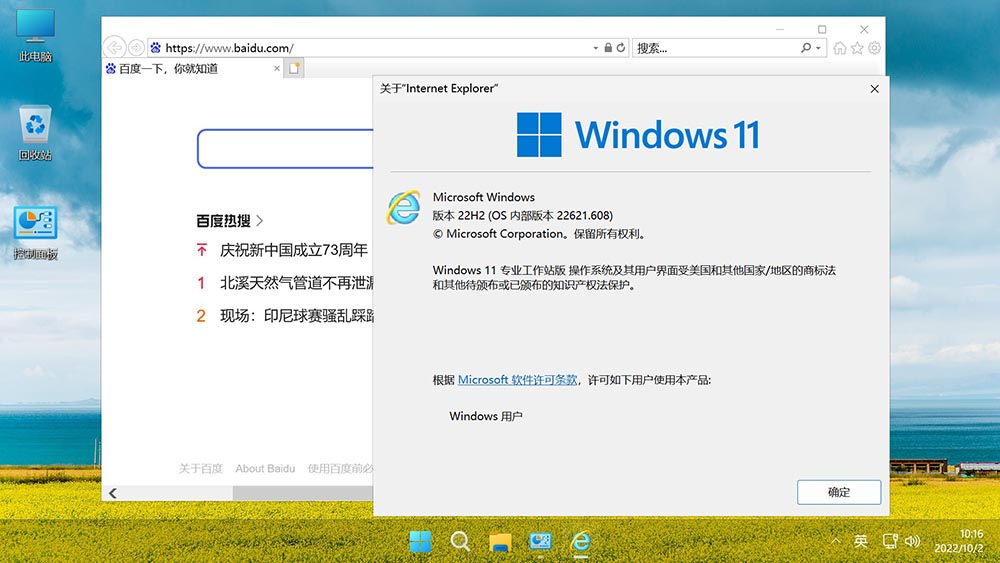Close the About Internet Explorer dialog
The height and width of the screenshot is (563, 1000).
click(x=874, y=89)
